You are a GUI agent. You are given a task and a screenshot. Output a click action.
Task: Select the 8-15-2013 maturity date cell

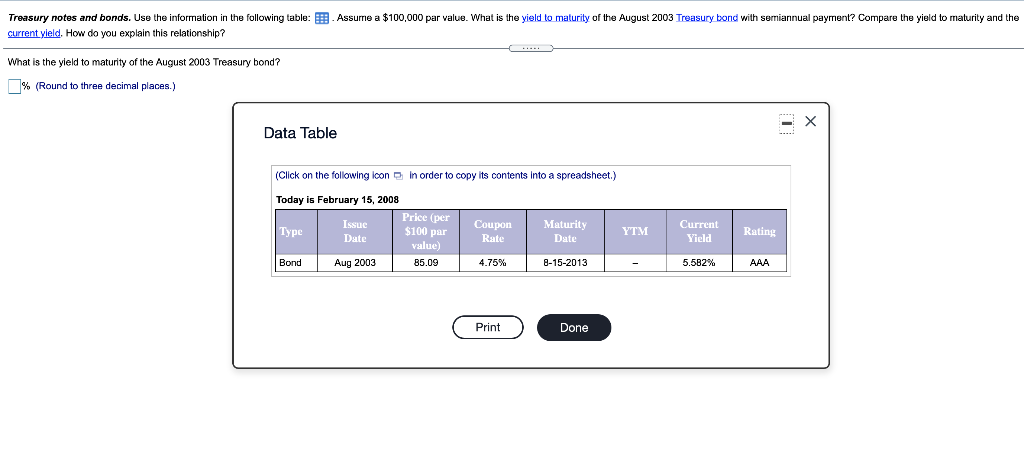[x=565, y=263]
